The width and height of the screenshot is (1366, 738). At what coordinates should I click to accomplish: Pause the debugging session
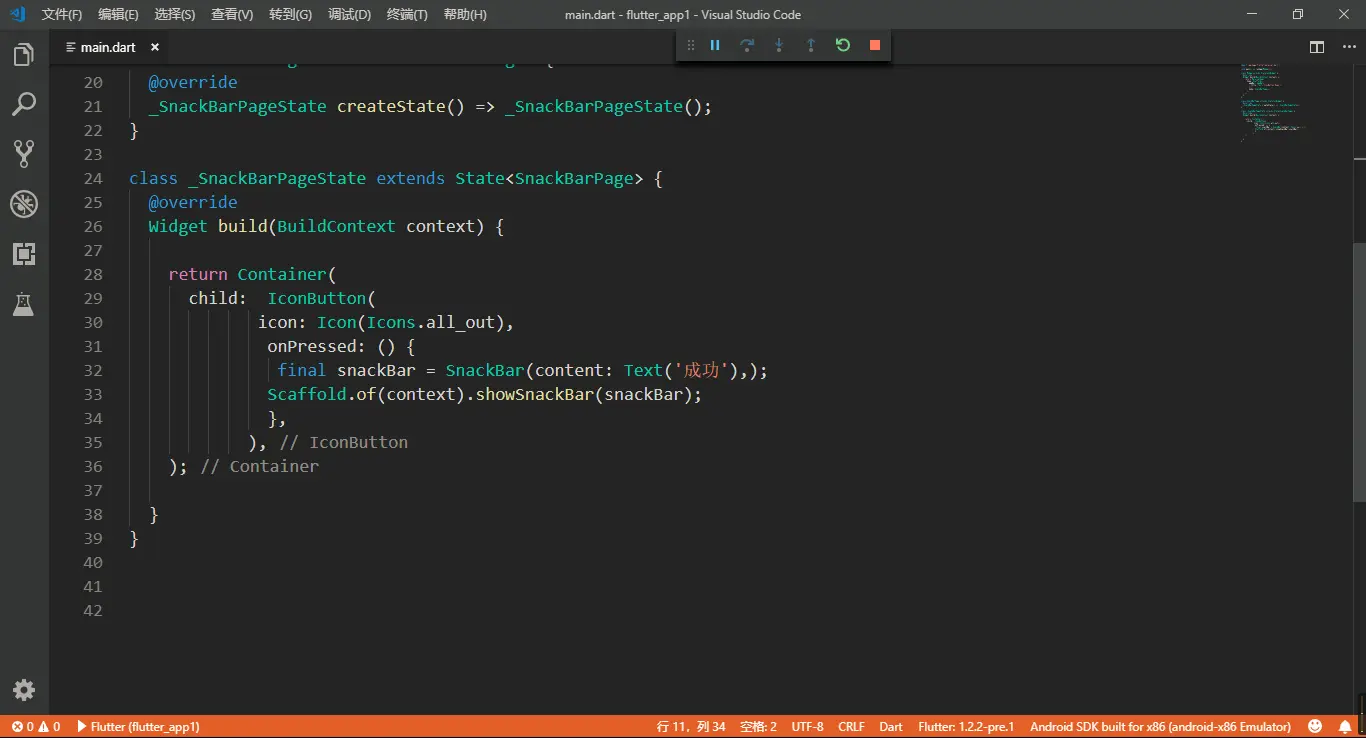715,45
